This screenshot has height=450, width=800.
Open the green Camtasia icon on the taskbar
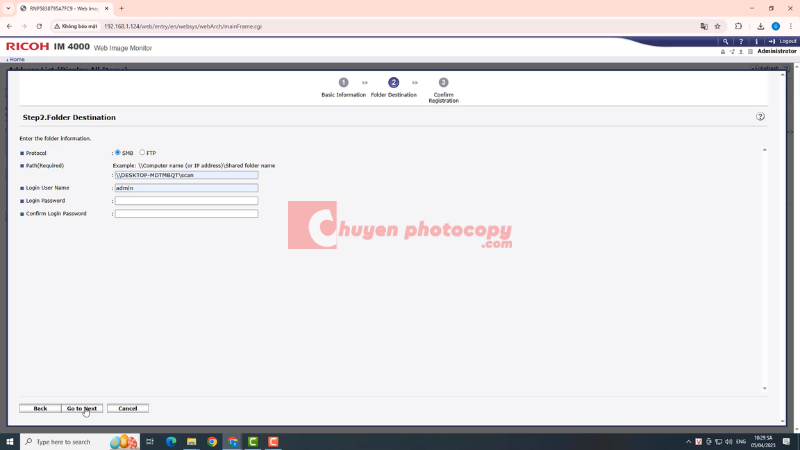253,441
